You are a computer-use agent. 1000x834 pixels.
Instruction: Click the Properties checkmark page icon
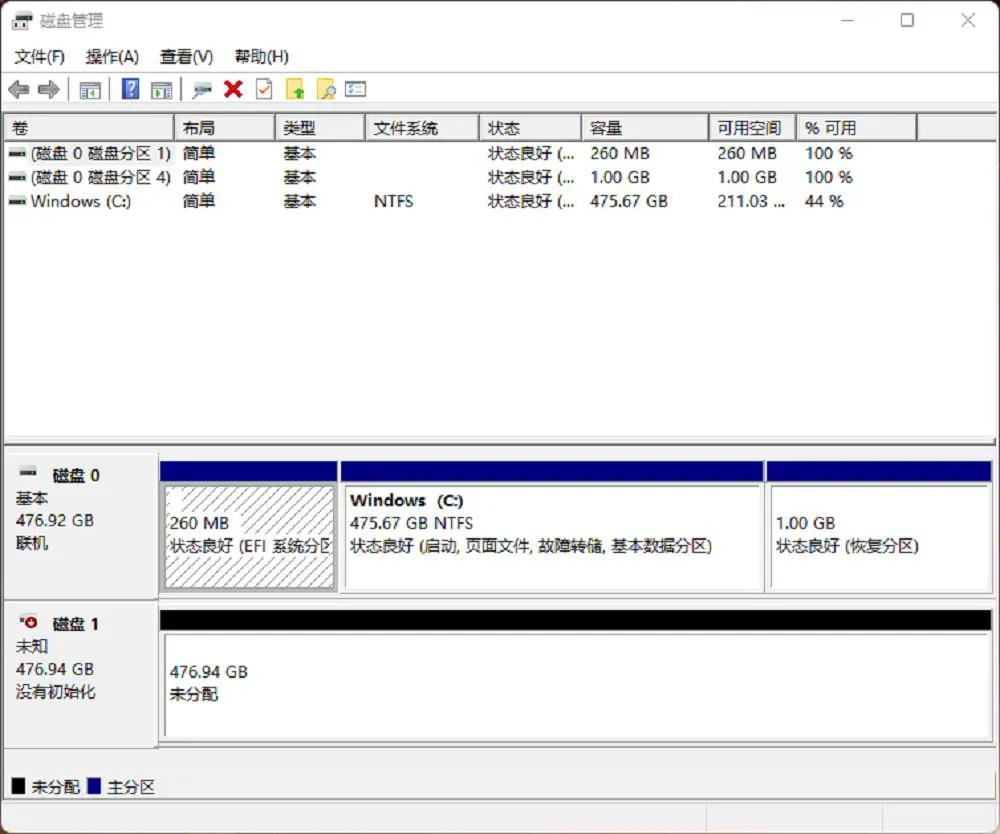click(264, 90)
